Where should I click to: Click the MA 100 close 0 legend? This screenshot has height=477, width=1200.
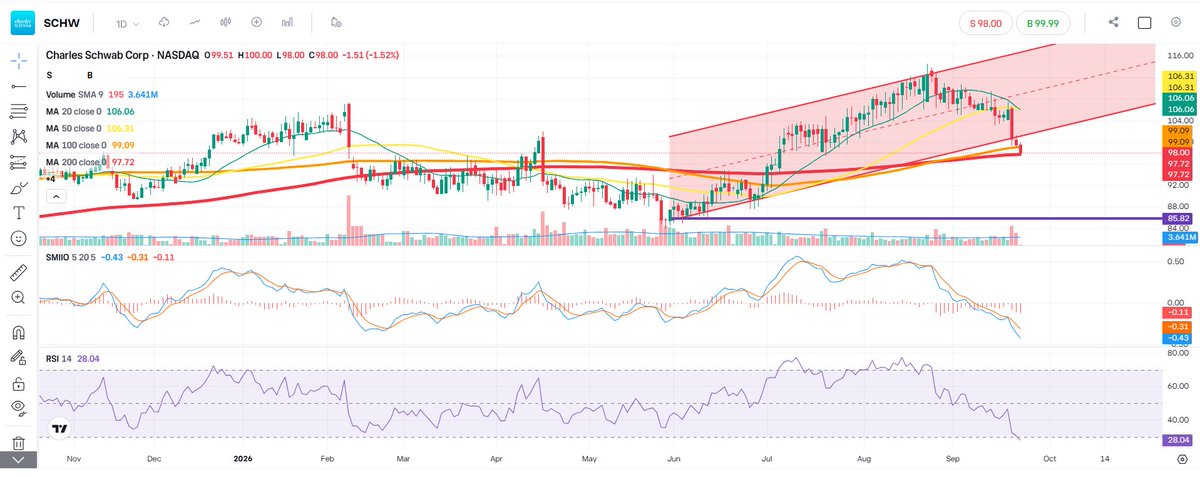[x=91, y=145]
